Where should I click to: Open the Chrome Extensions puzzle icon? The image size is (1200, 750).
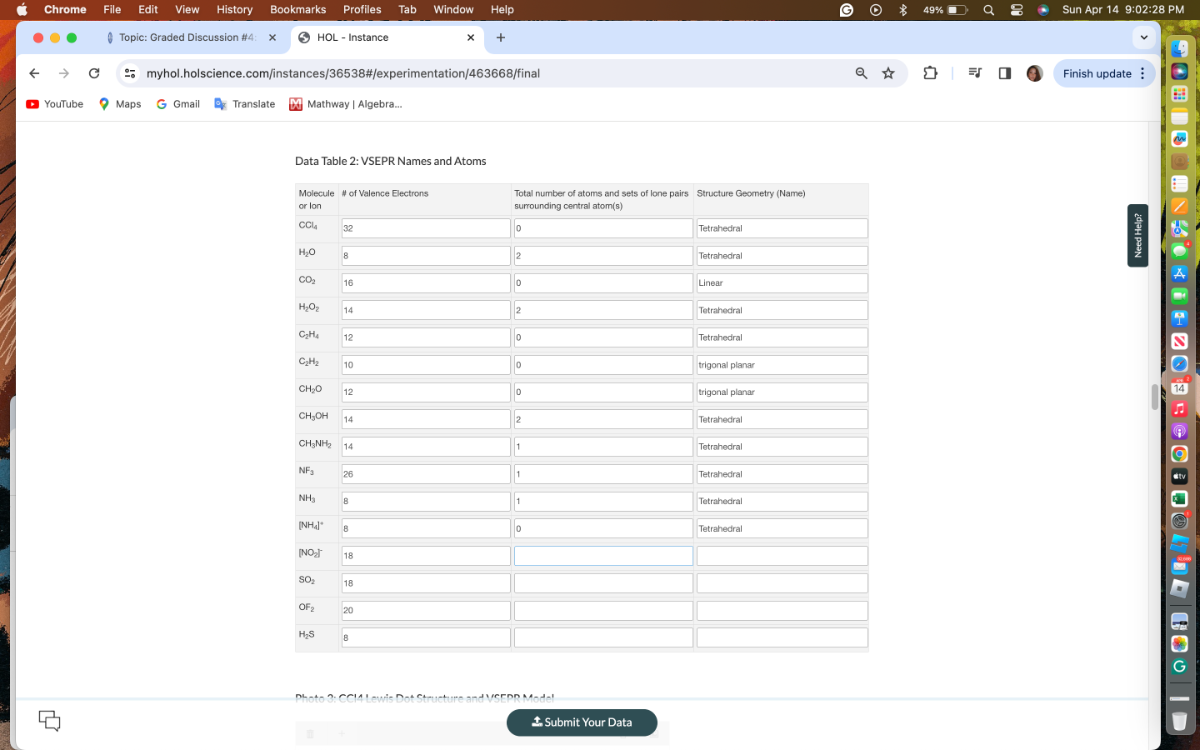(930, 73)
